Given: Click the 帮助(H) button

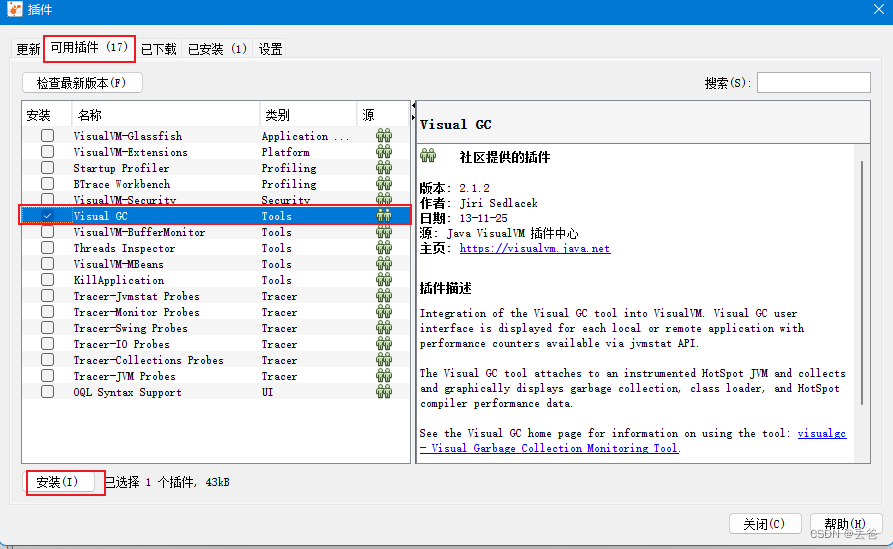Looking at the screenshot, I should tap(846, 523).
